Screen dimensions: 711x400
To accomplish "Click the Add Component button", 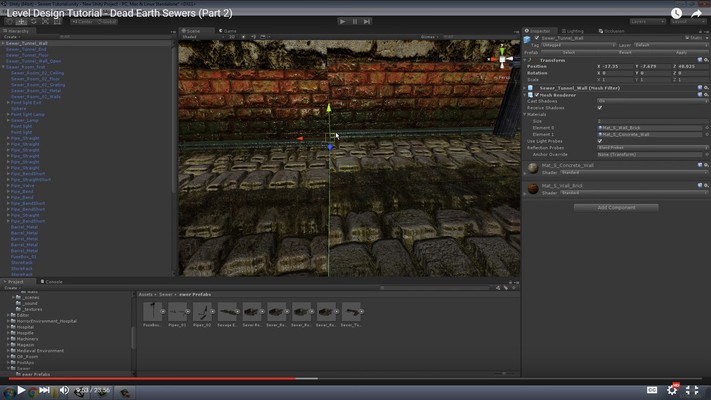I will coord(616,208).
